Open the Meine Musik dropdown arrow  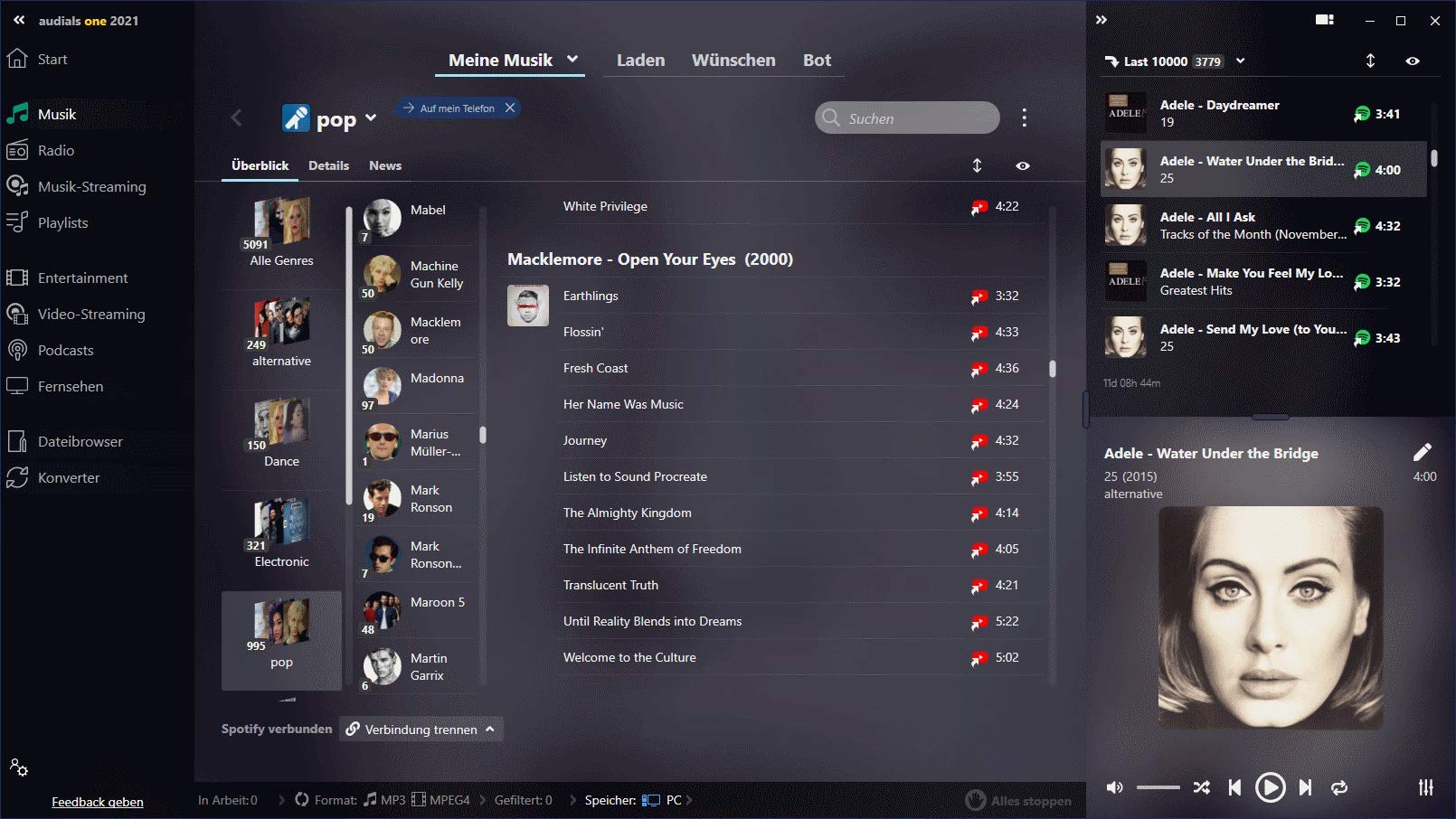click(x=572, y=60)
